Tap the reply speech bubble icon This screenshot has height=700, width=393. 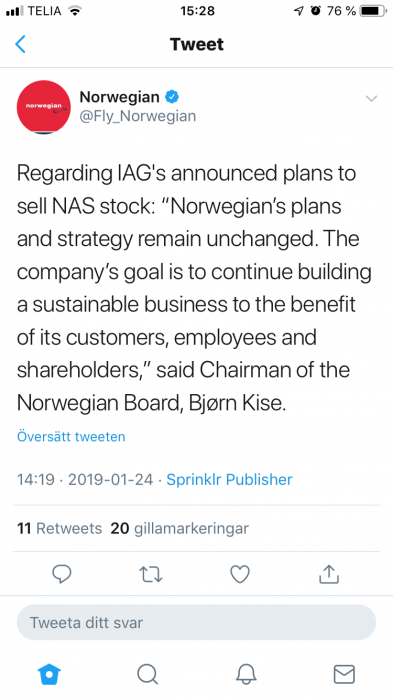tap(62, 574)
